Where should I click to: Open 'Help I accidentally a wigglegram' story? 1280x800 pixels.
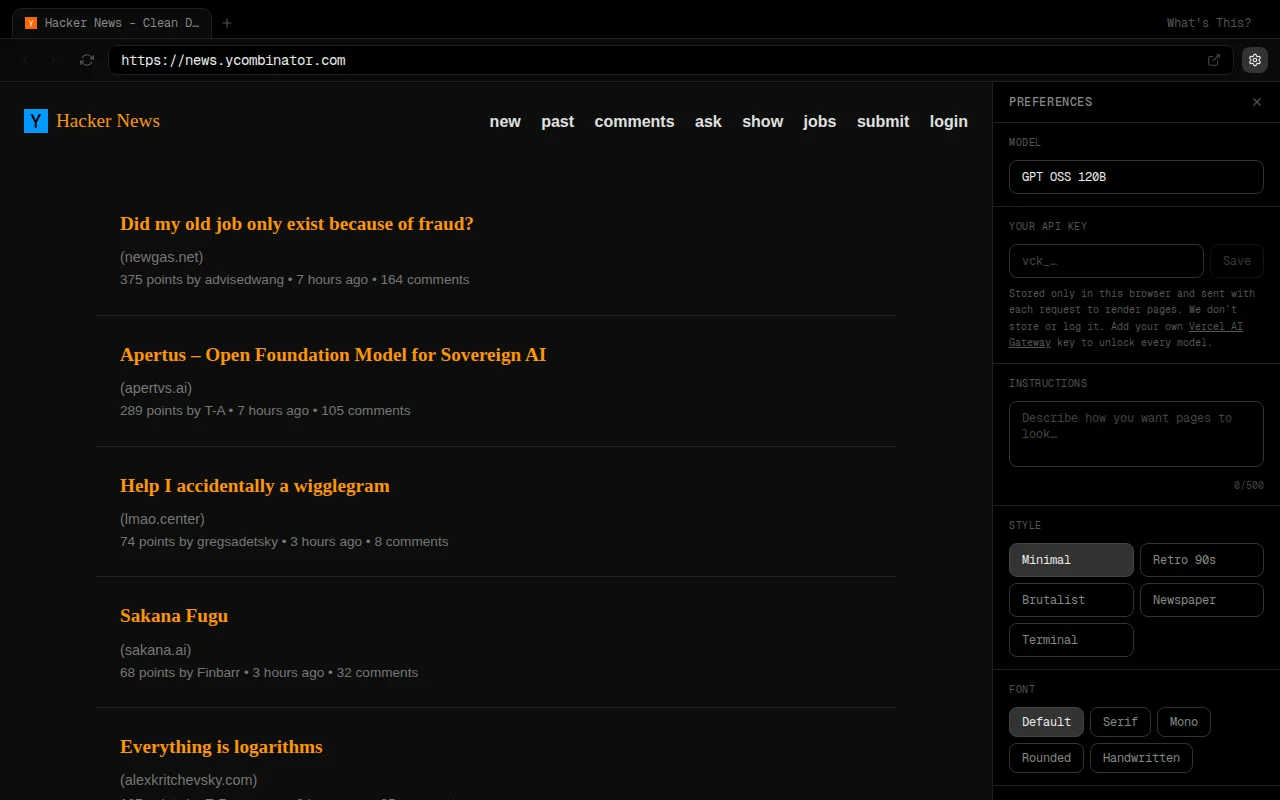pos(255,486)
